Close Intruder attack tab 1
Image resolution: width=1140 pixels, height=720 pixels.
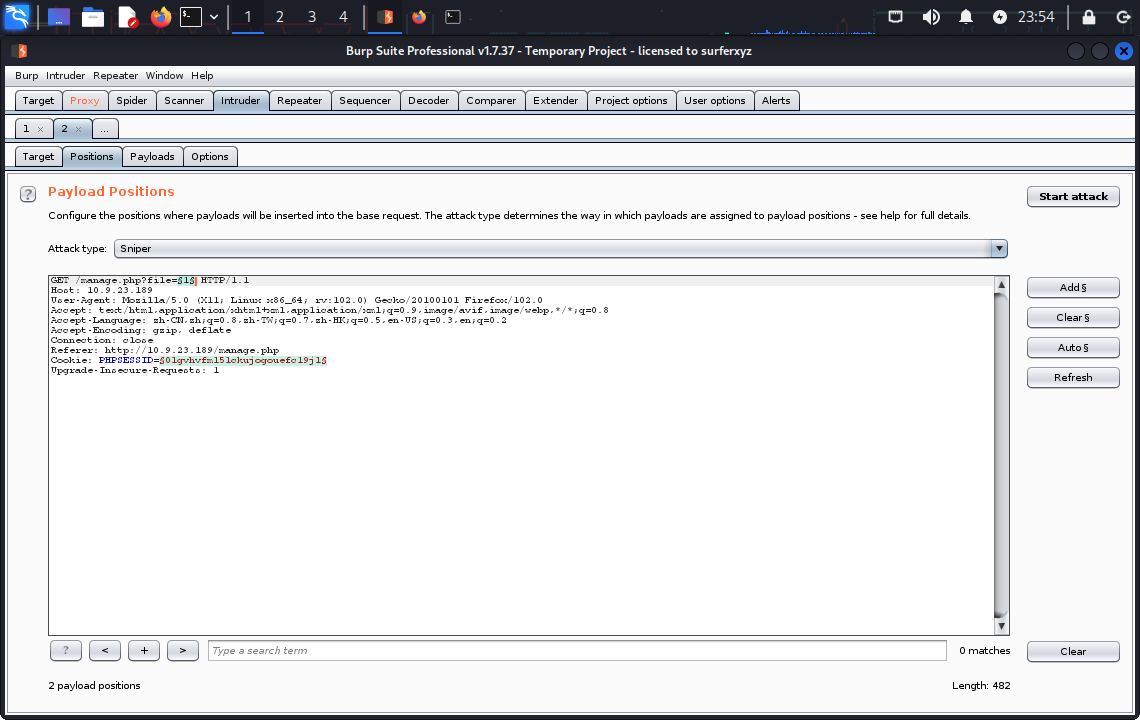point(41,129)
